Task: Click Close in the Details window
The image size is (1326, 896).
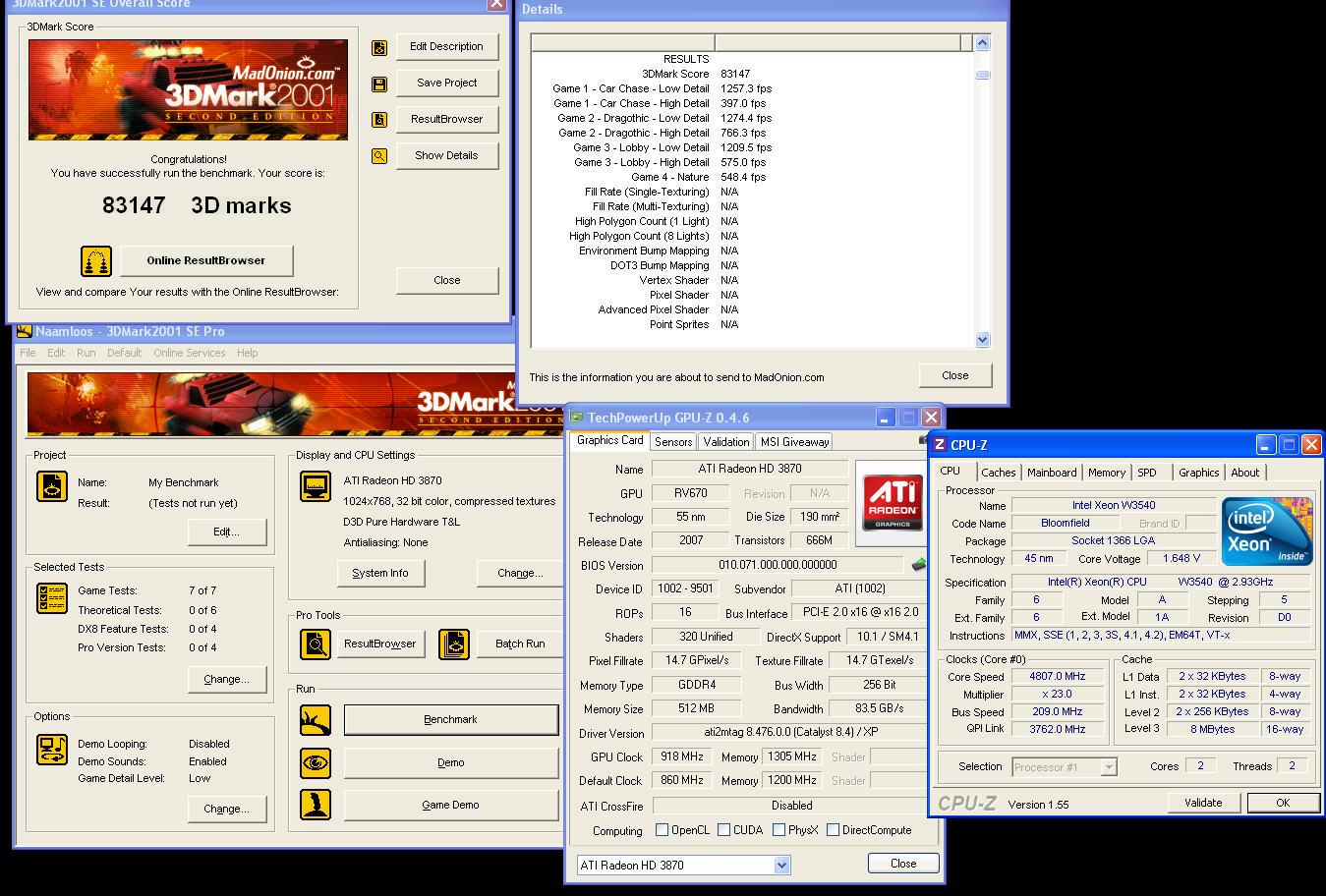Action: pyautogui.click(x=955, y=375)
